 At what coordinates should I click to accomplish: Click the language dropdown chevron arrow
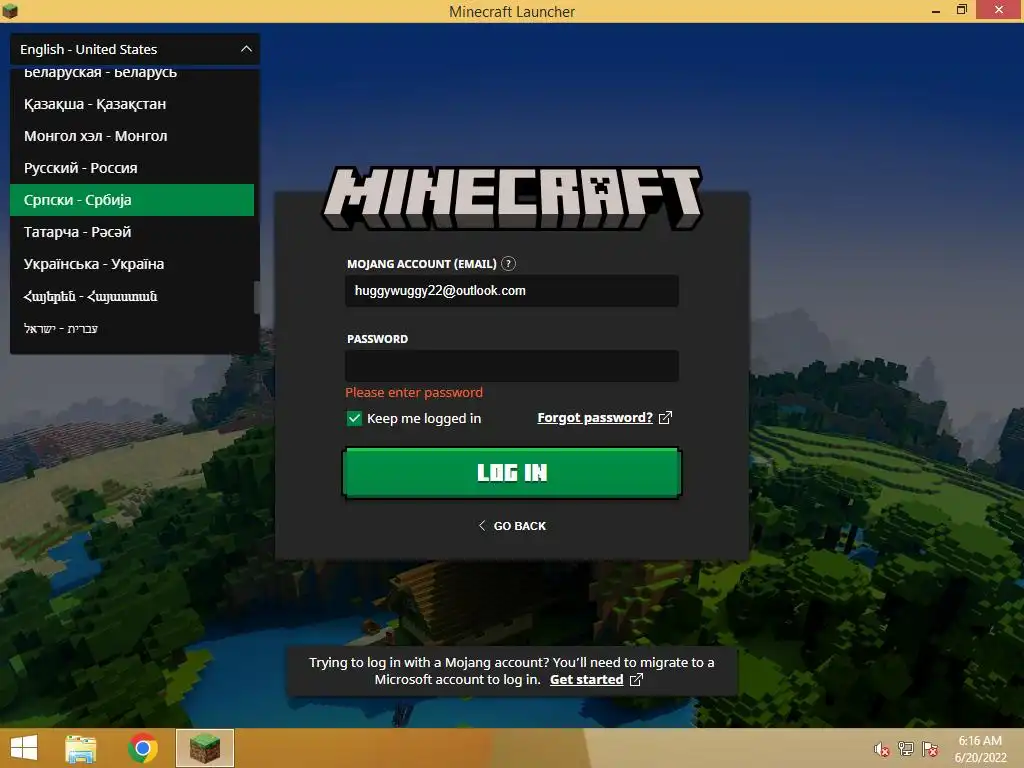[246, 49]
